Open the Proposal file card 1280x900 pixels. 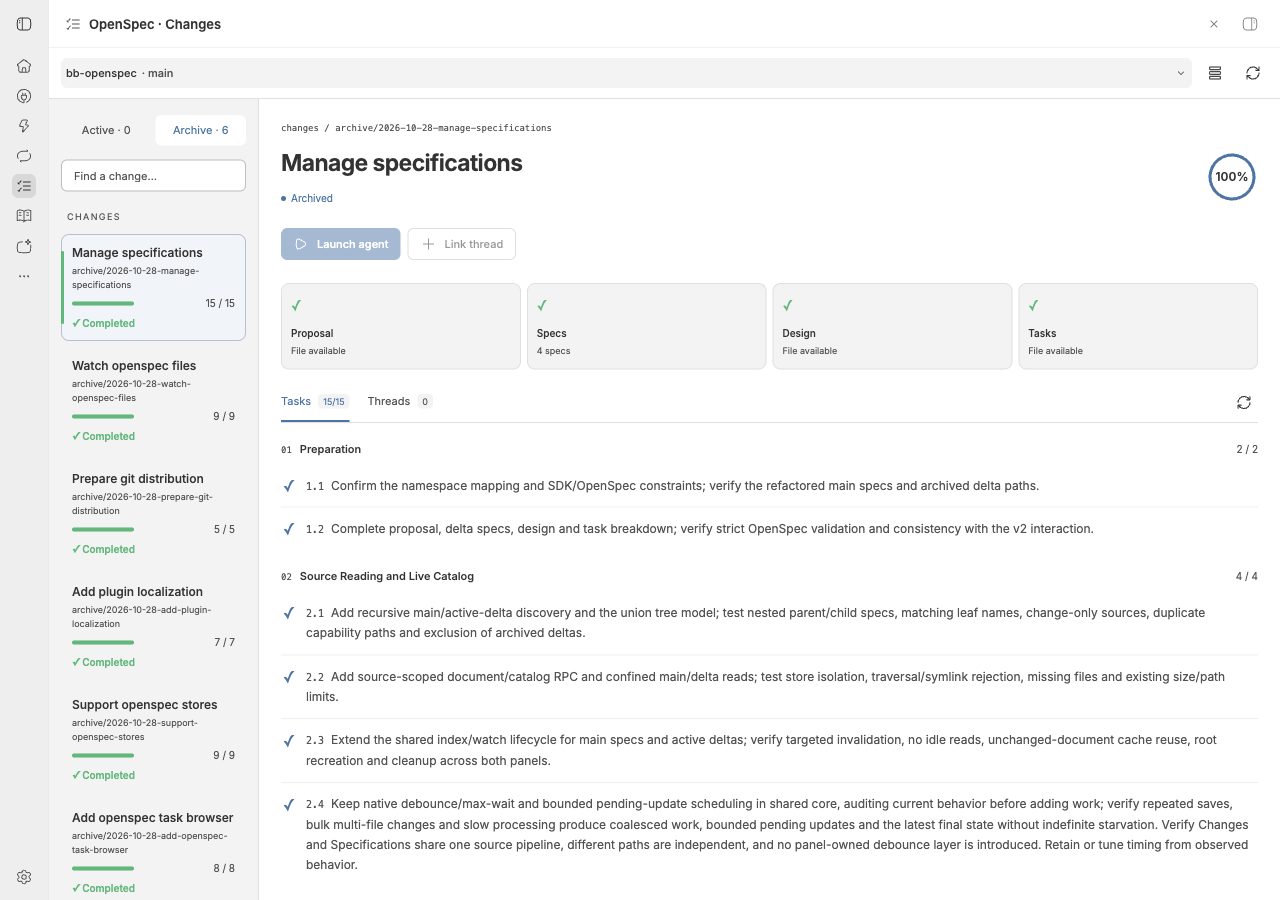tap(401, 326)
